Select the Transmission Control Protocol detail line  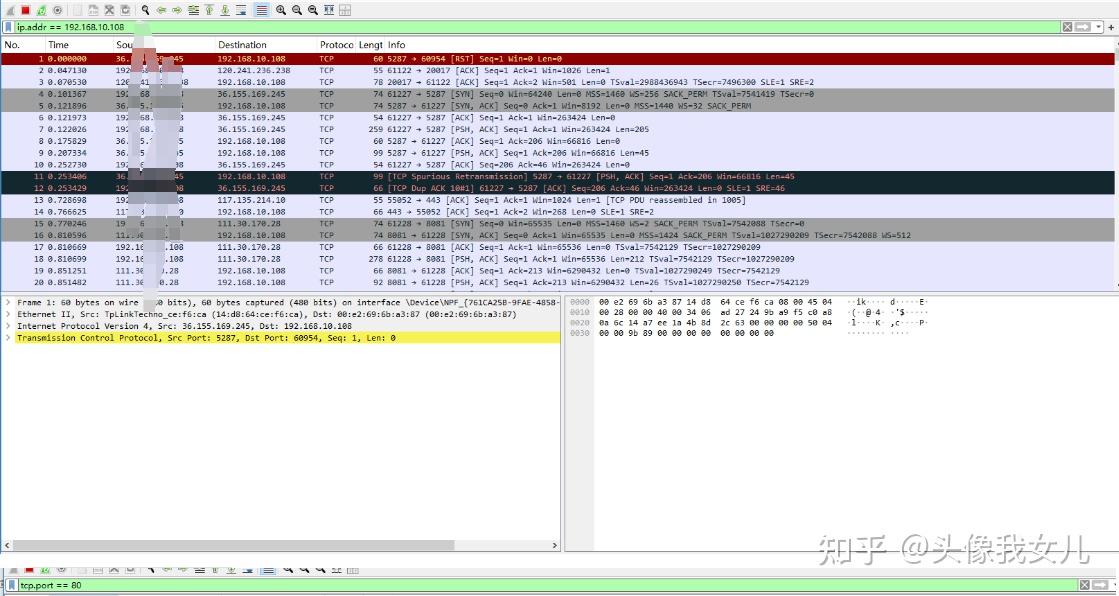point(280,338)
